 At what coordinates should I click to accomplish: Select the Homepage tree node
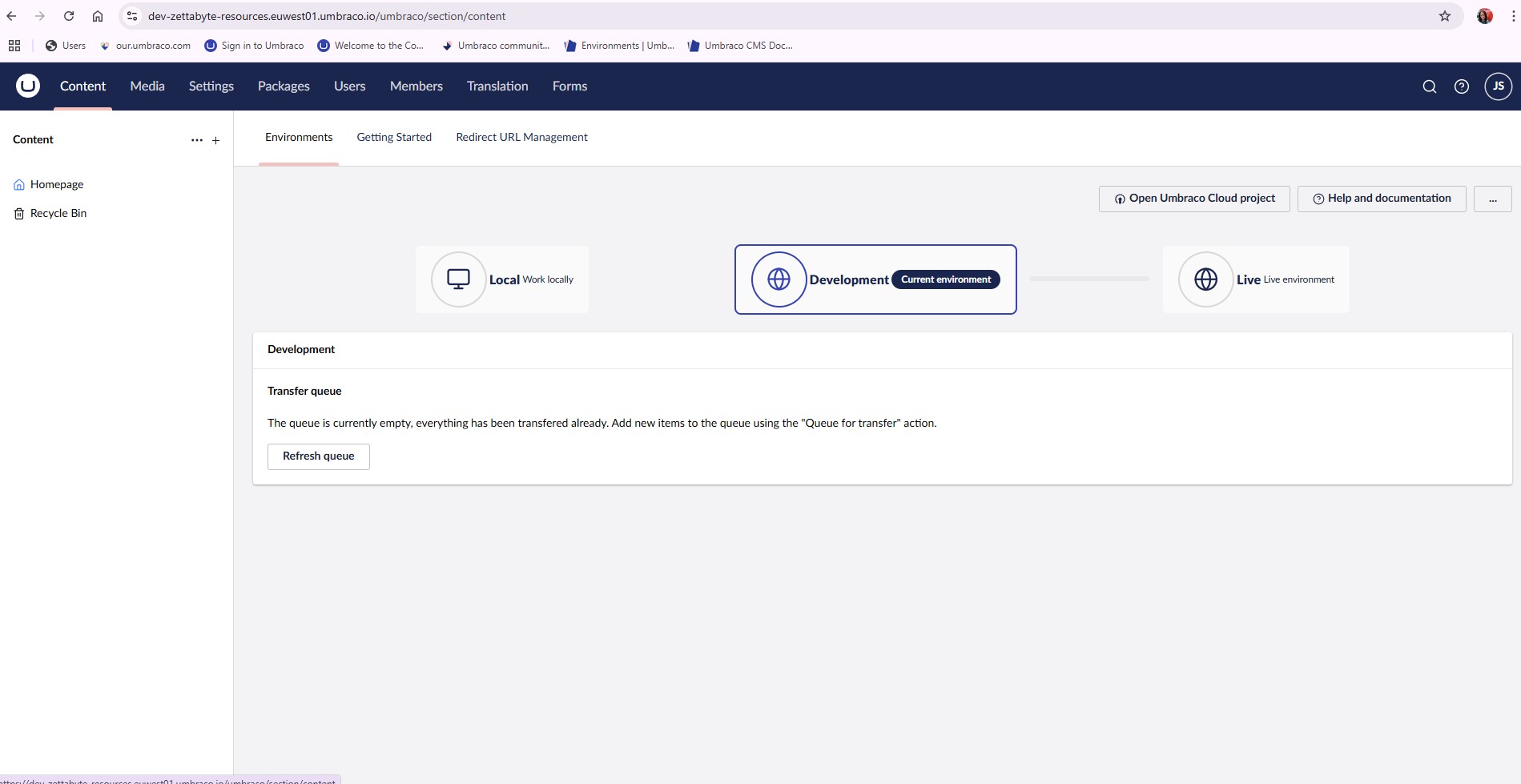pos(57,185)
